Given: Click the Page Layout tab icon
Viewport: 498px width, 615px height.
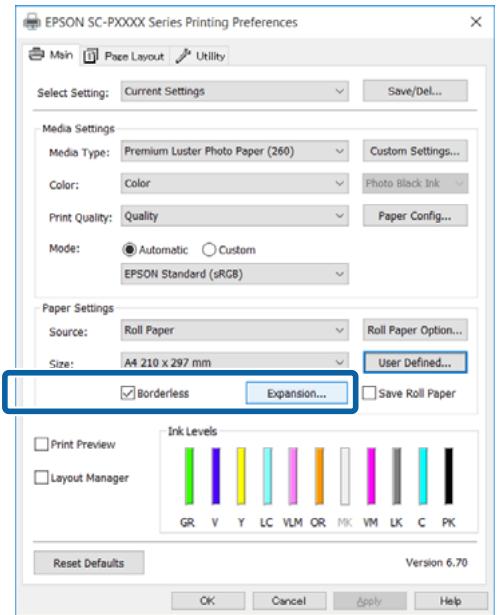Looking at the screenshot, I should tap(90, 56).
